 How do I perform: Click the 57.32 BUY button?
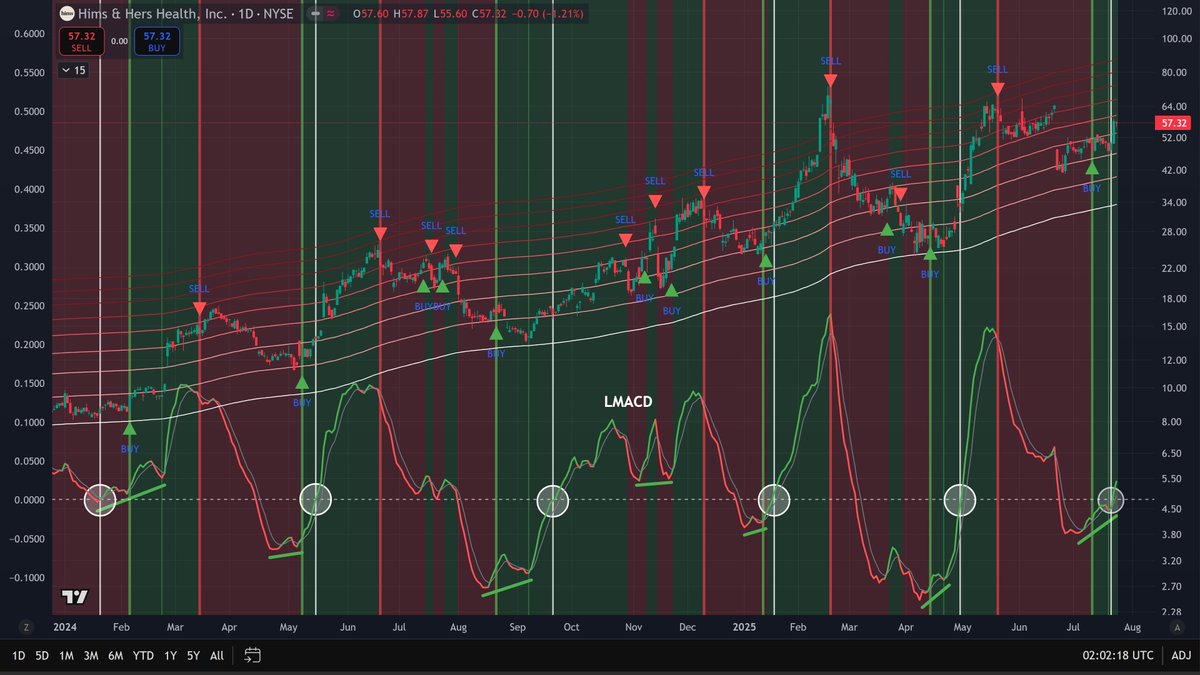[x=158, y=41]
